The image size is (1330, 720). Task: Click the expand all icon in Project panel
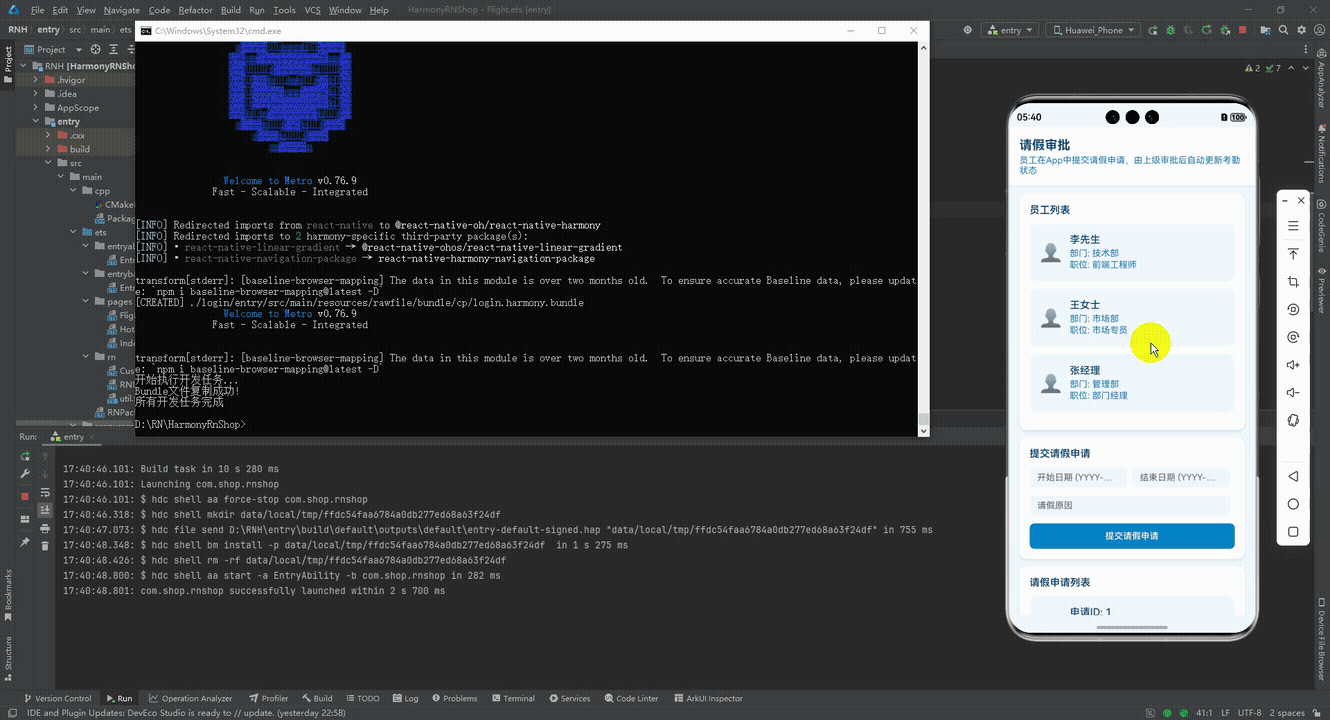pos(113,49)
